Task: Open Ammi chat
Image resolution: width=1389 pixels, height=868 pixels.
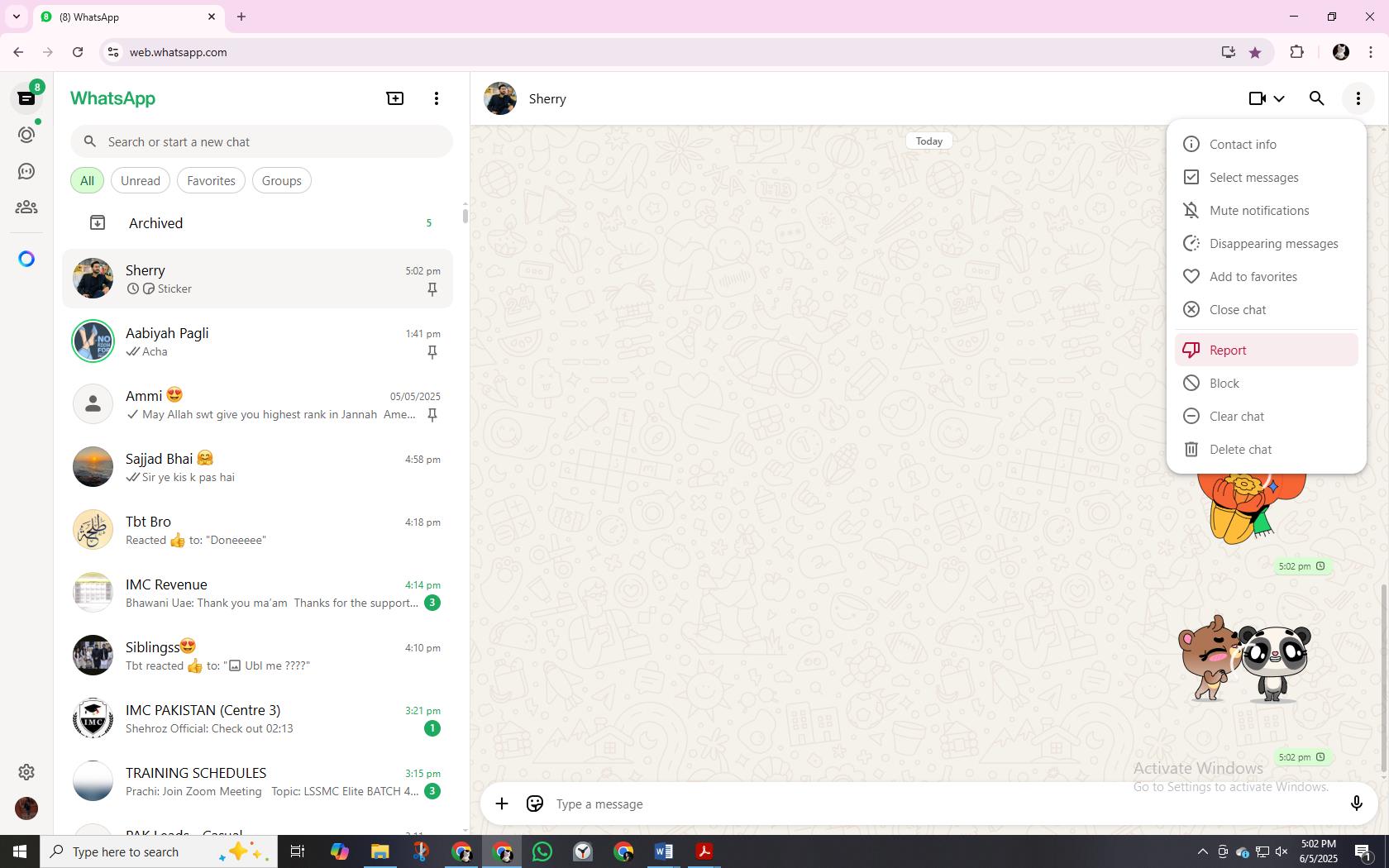Action: point(258,404)
